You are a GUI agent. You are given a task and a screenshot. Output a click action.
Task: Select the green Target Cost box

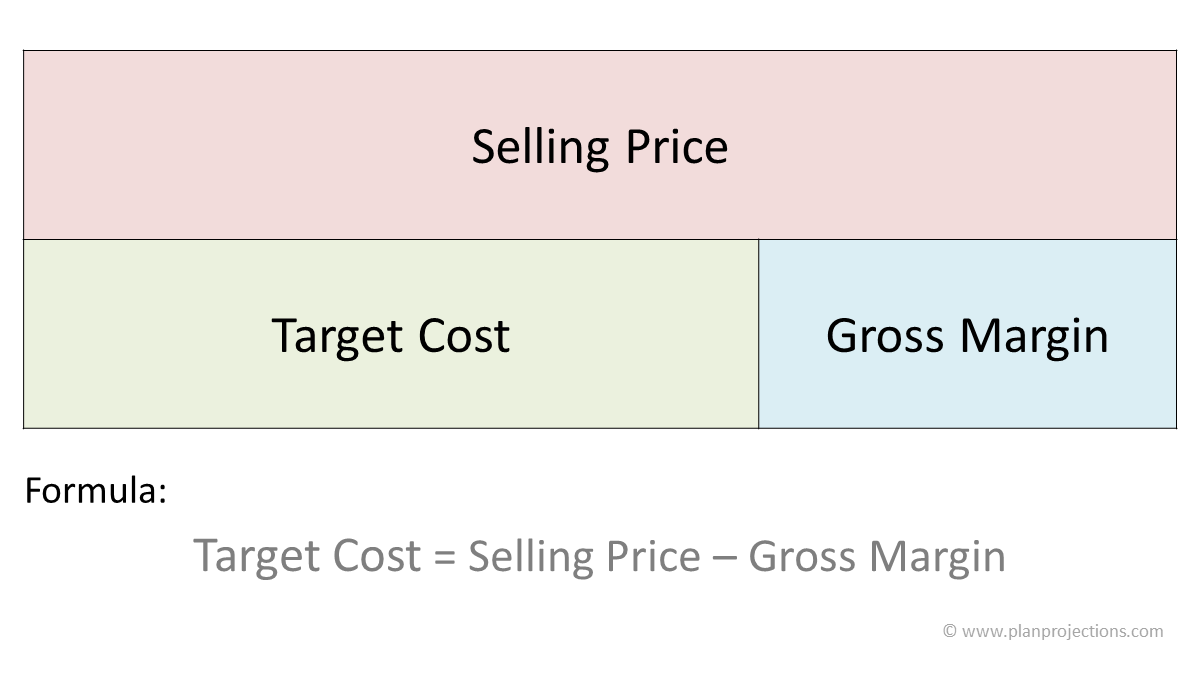coord(391,334)
